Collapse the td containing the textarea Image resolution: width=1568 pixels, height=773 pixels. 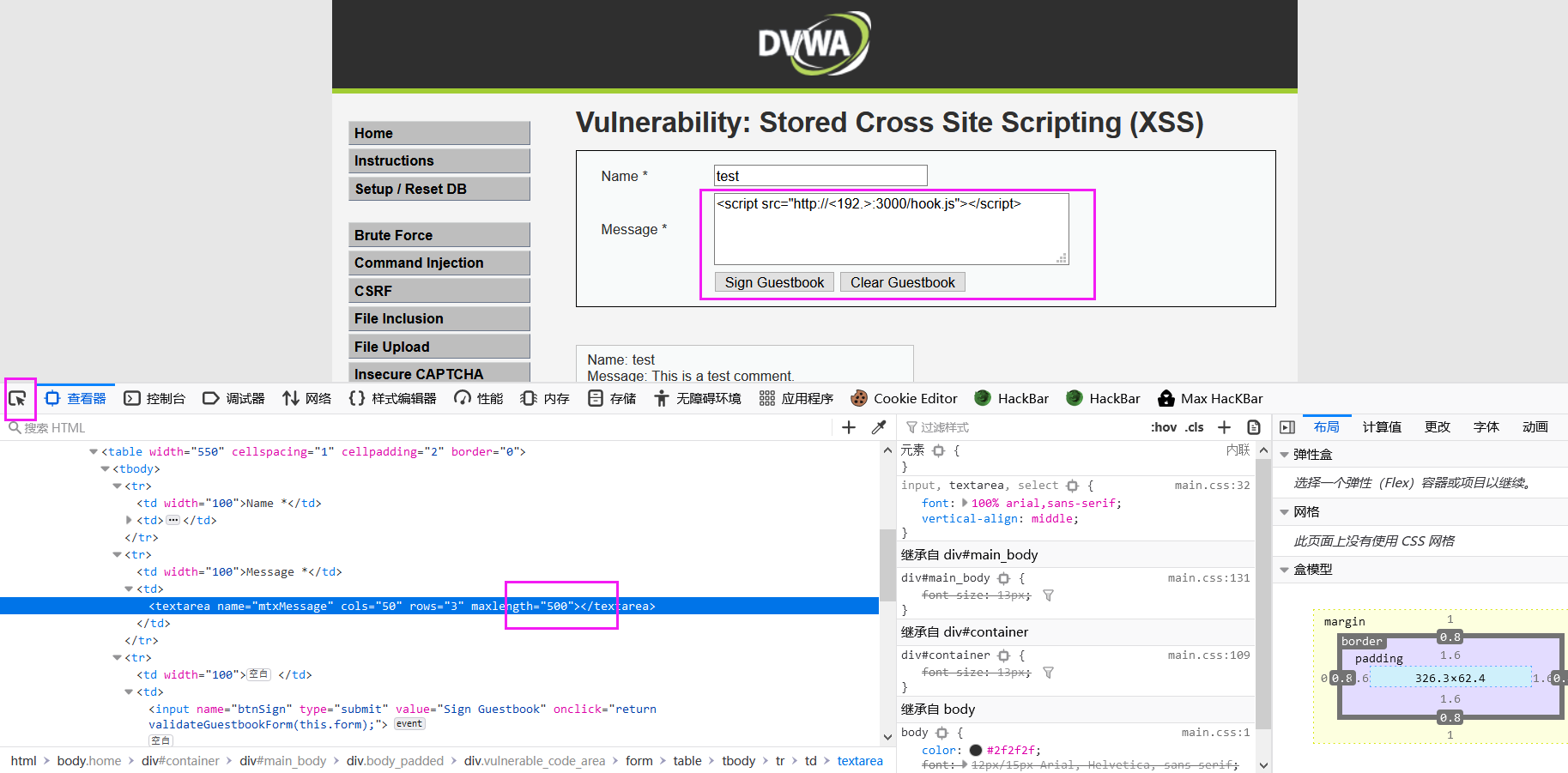(x=130, y=589)
